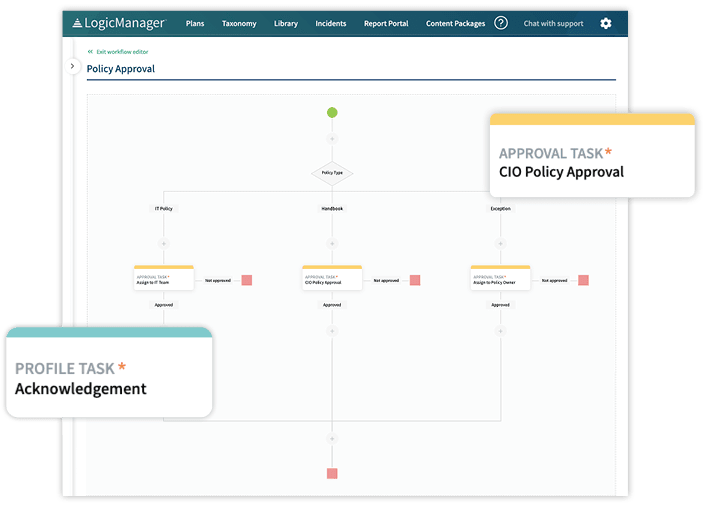Select red end node beside Assign to IT Team
Screen dimensions: 705x505
pyautogui.click(x=246, y=280)
